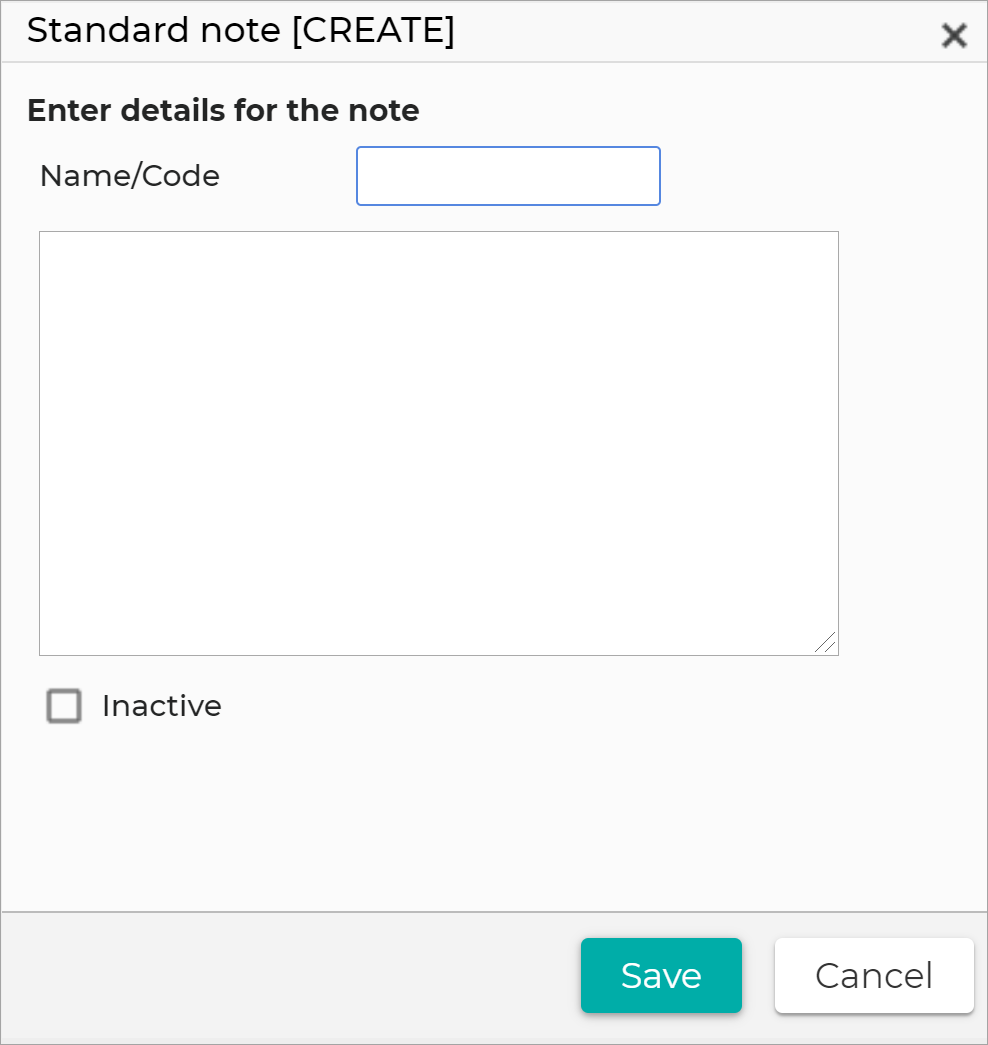
Task: Cancel creating the standard note
Action: click(x=873, y=975)
